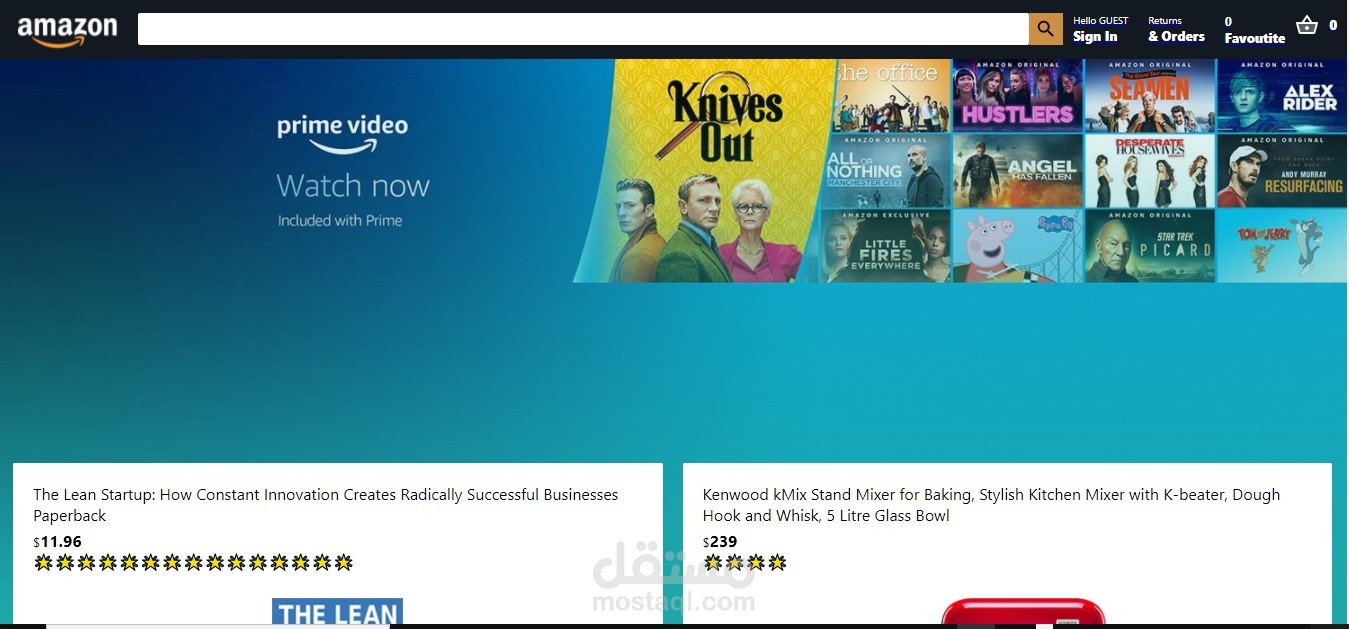The image size is (1349, 629).
Task: Click The Lean Startup price 11.96
Action: 58,542
